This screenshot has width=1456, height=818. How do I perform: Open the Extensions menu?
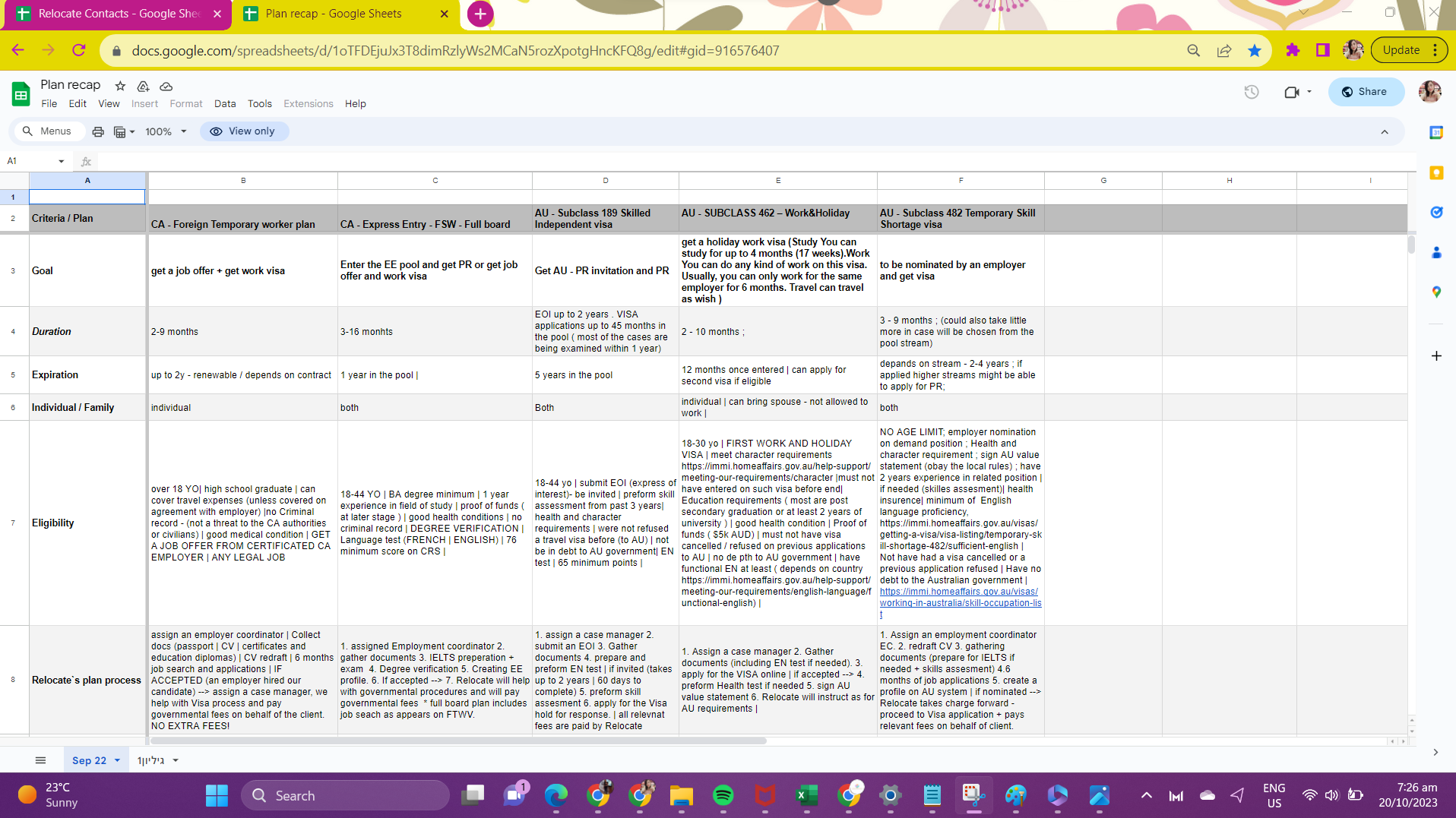308,103
